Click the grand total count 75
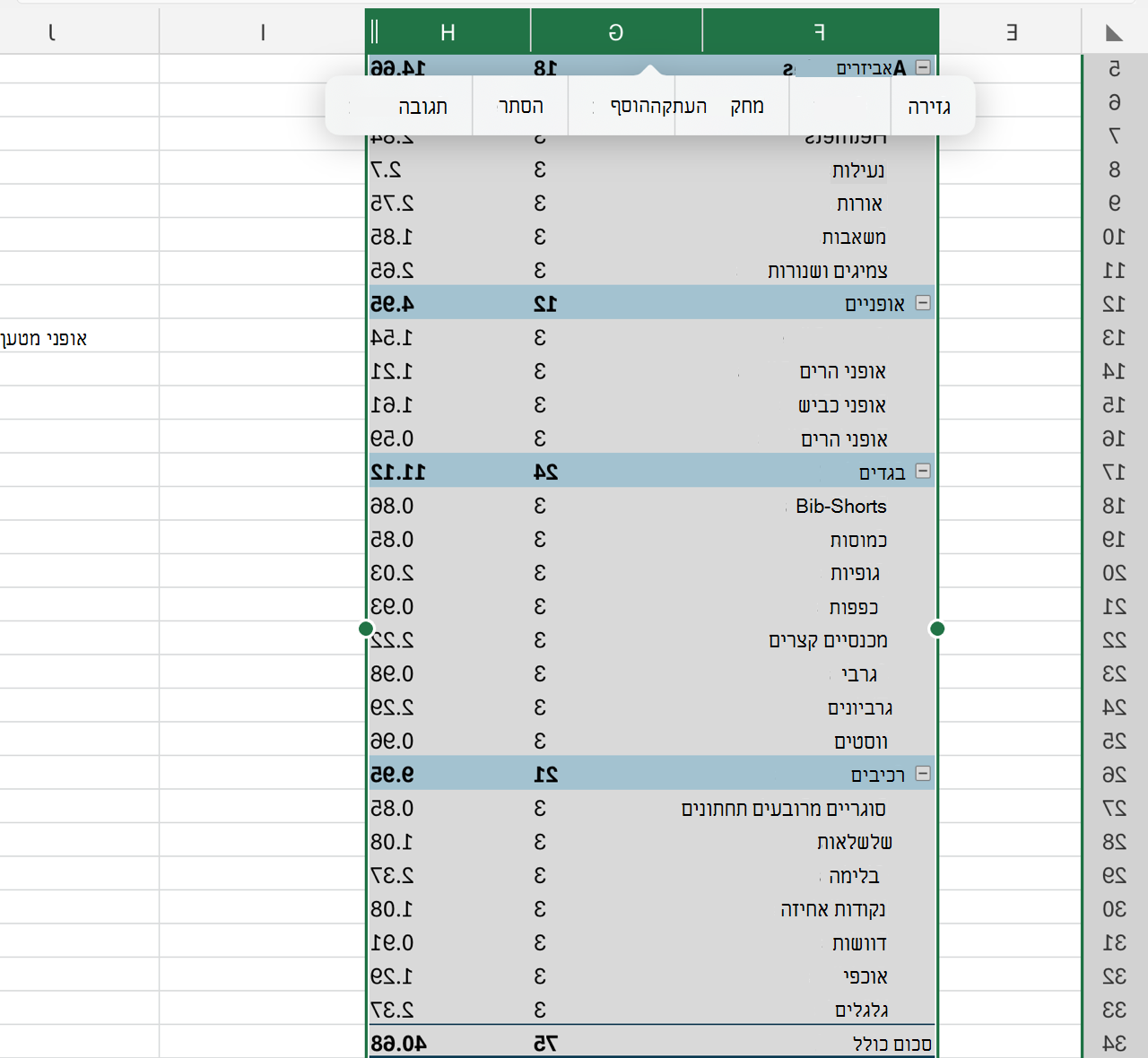The width and height of the screenshot is (1148, 1058). pyautogui.click(x=546, y=1044)
